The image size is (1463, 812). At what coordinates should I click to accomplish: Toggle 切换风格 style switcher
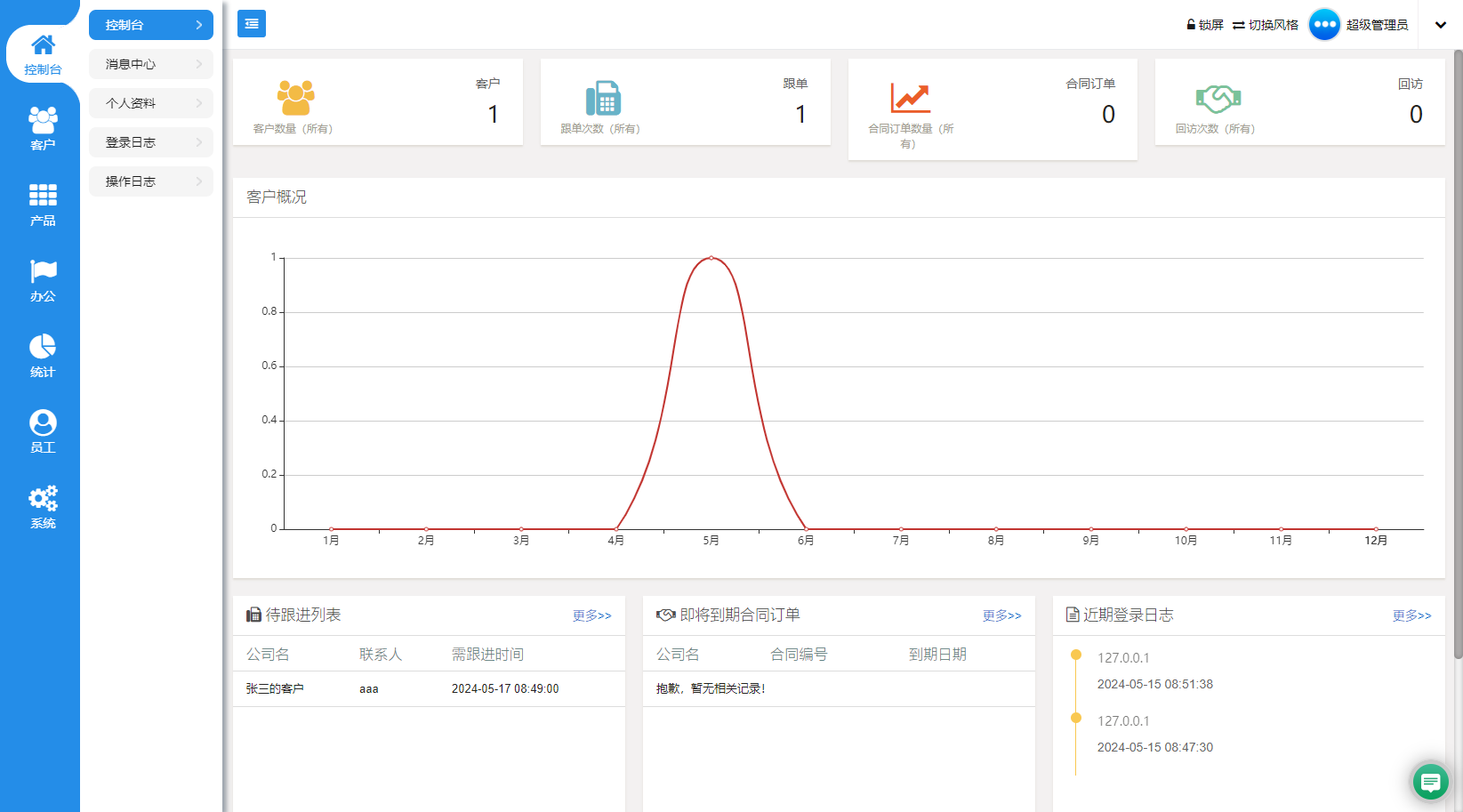pyautogui.click(x=1266, y=25)
